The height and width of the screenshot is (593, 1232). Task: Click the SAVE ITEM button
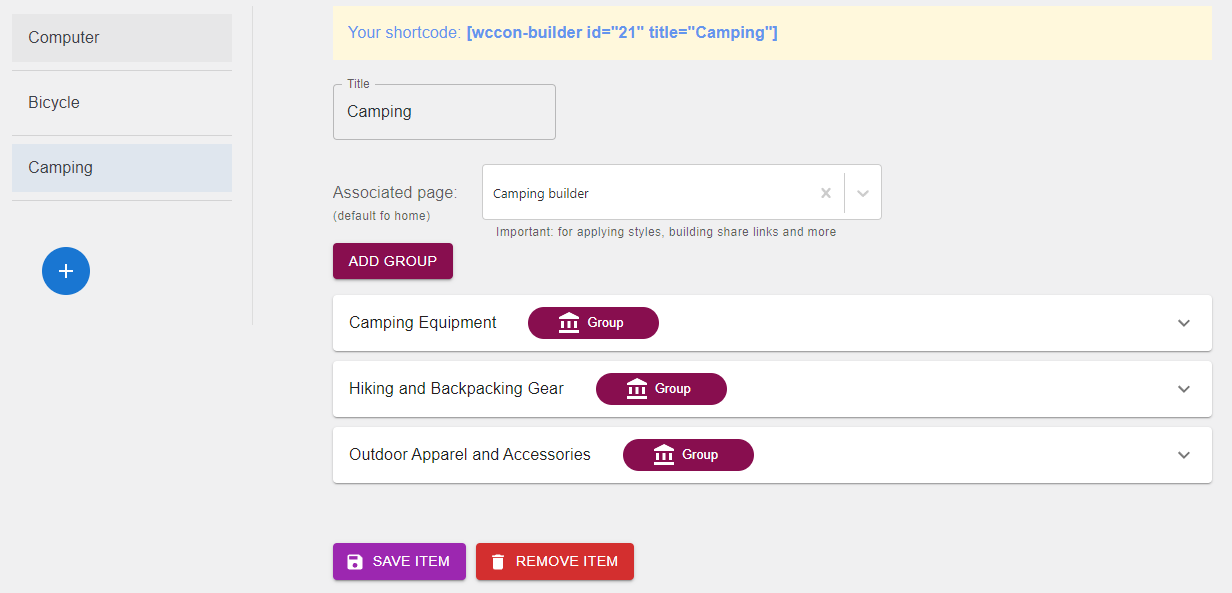tap(399, 561)
